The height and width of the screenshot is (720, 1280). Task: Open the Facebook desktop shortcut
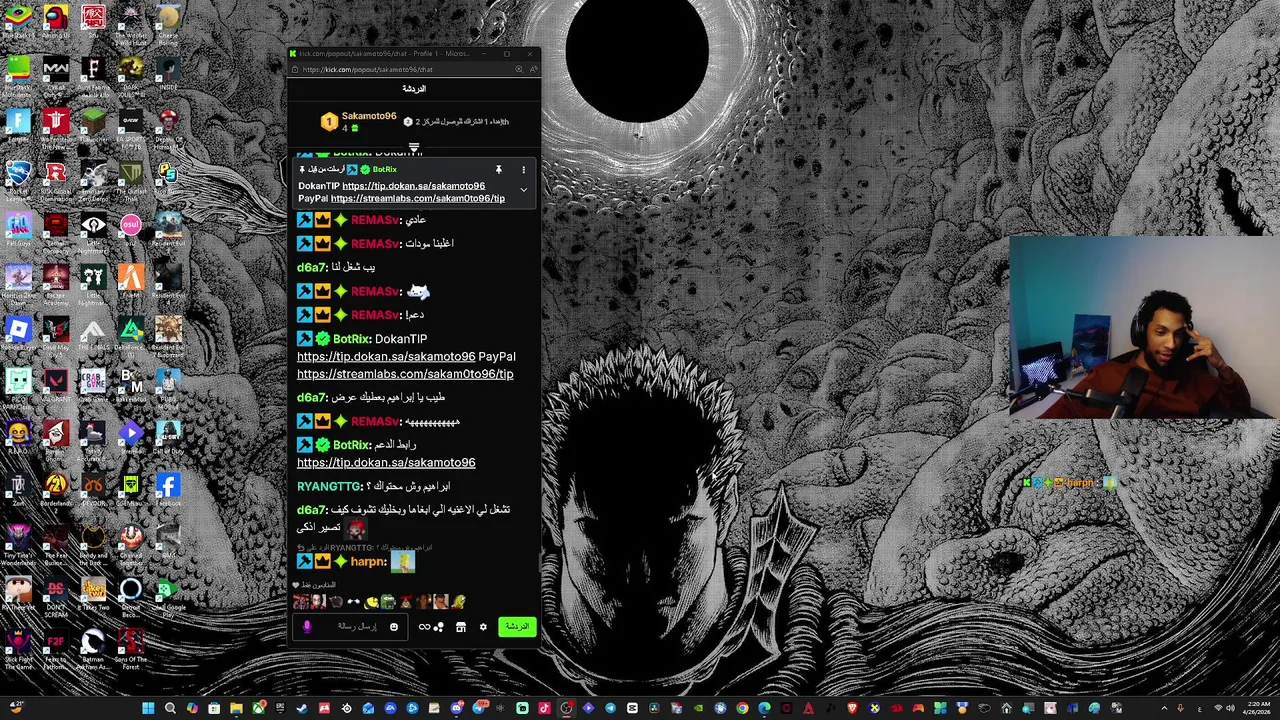[x=168, y=486]
